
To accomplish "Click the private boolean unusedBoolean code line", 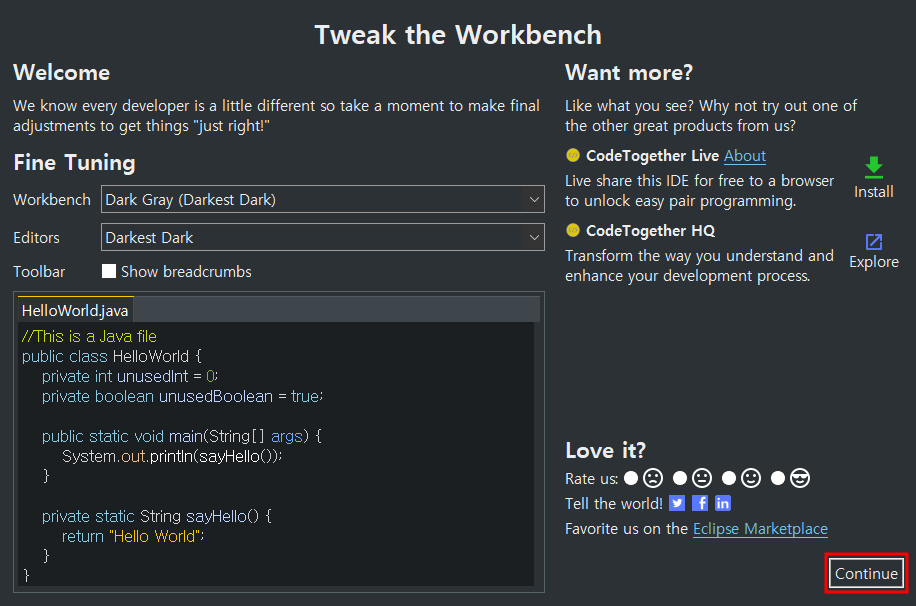I will pos(182,396).
